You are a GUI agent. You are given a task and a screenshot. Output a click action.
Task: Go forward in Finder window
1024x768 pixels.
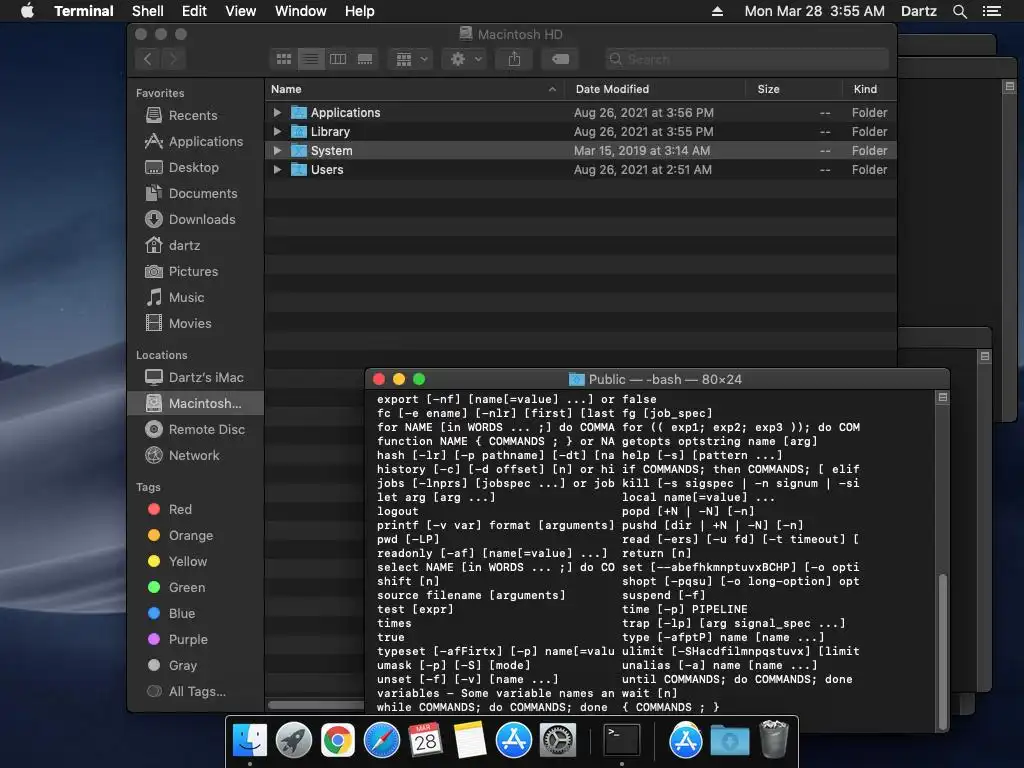(173, 59)
